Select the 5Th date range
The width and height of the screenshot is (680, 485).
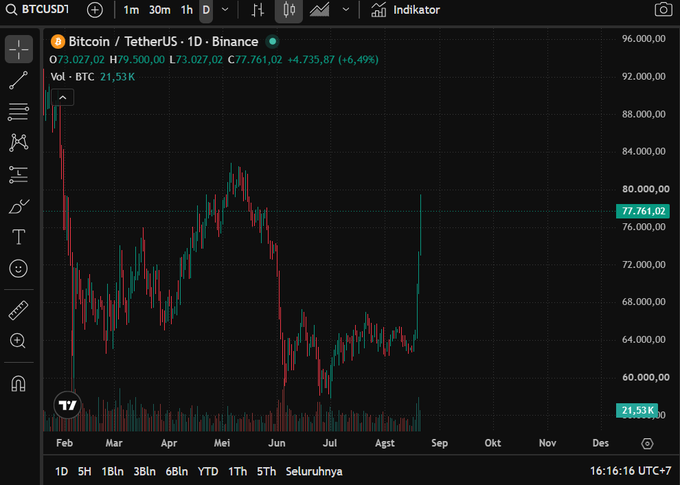(266, 471)
